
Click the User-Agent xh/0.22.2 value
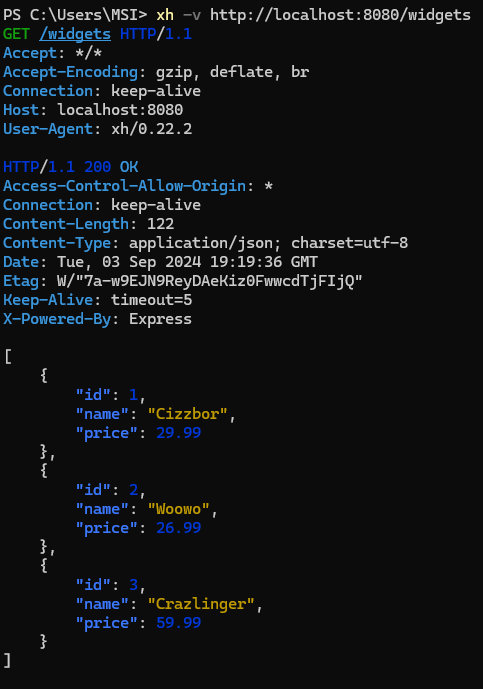152,129
